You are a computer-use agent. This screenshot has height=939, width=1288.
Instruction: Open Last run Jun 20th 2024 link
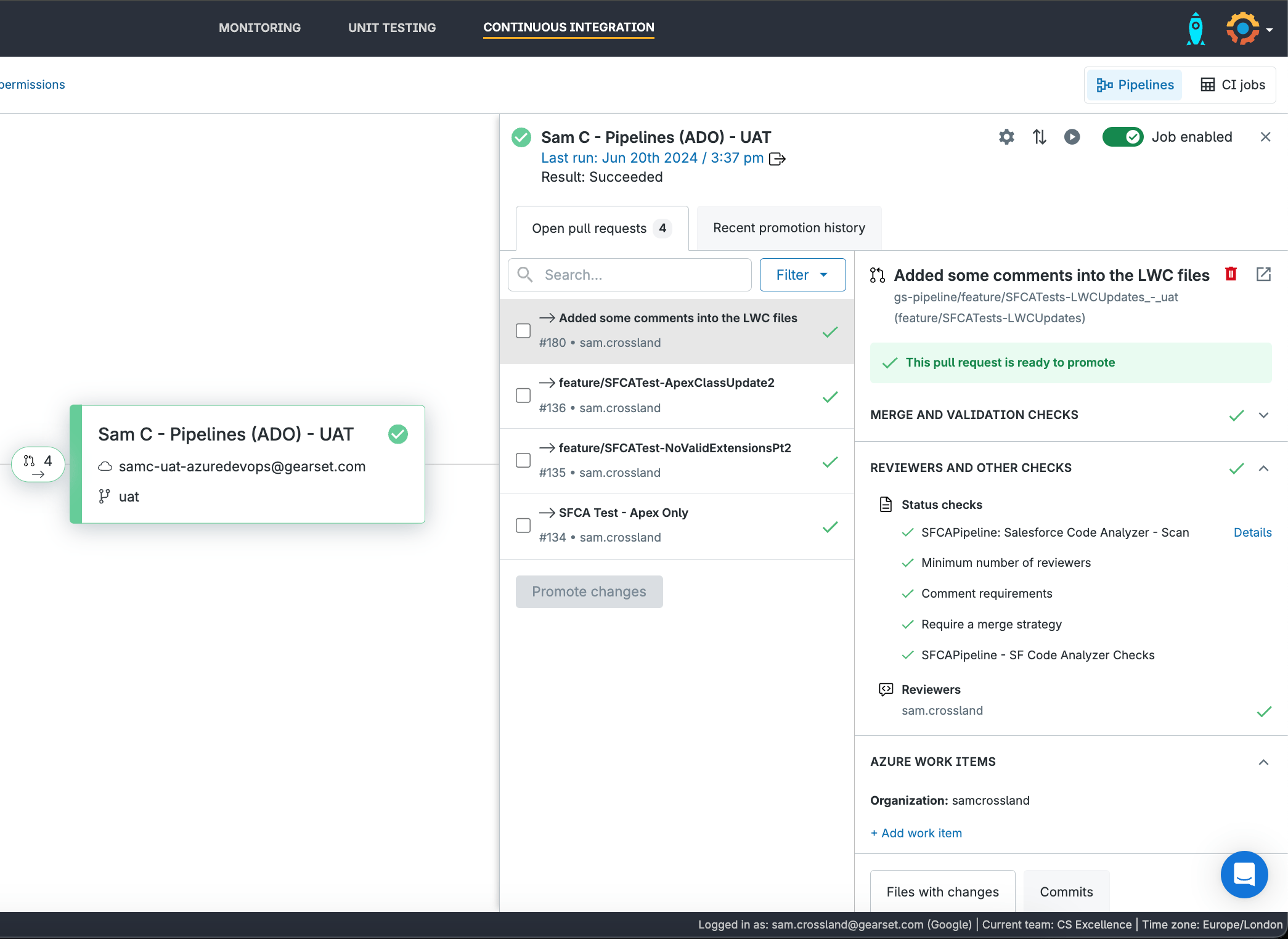pos(652,158)
